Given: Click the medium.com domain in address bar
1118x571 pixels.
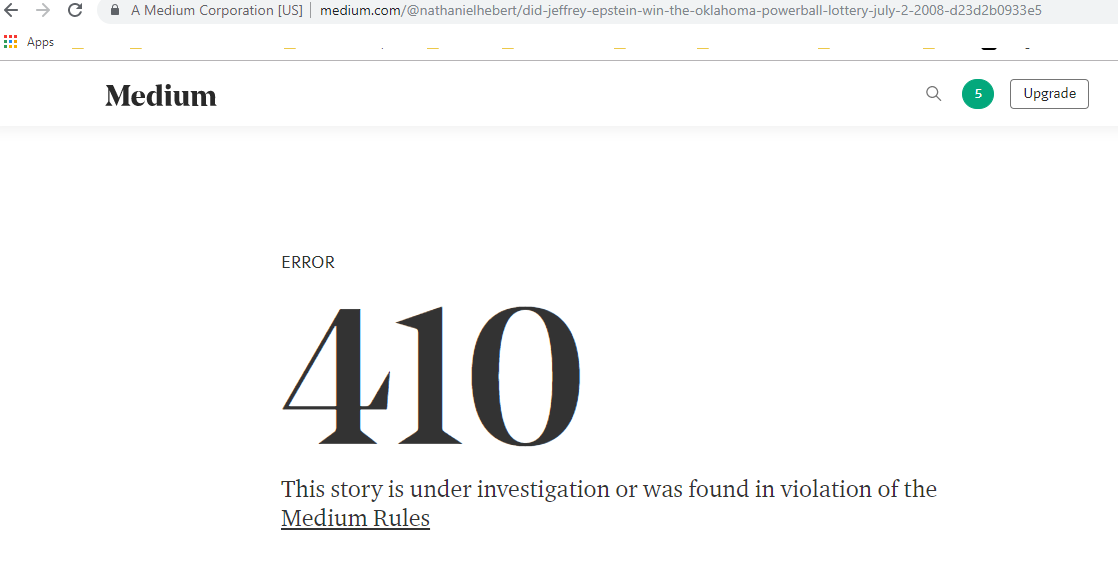Looking at the screenshot, I should [x=361, y=11].
